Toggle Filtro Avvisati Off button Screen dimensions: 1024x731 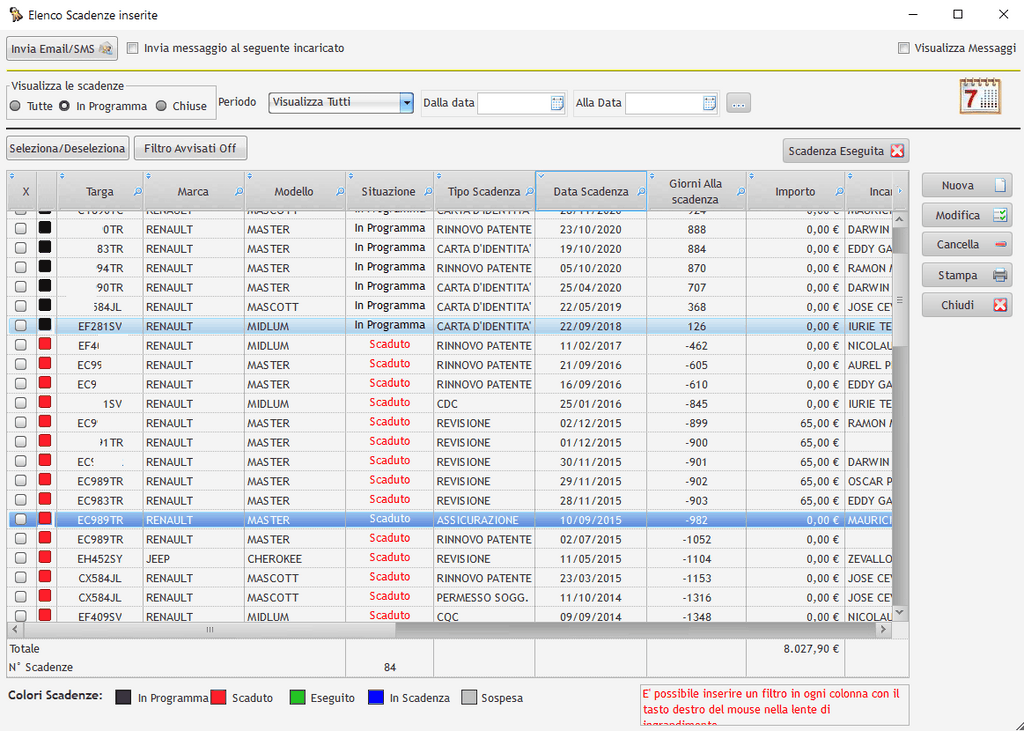190,148
